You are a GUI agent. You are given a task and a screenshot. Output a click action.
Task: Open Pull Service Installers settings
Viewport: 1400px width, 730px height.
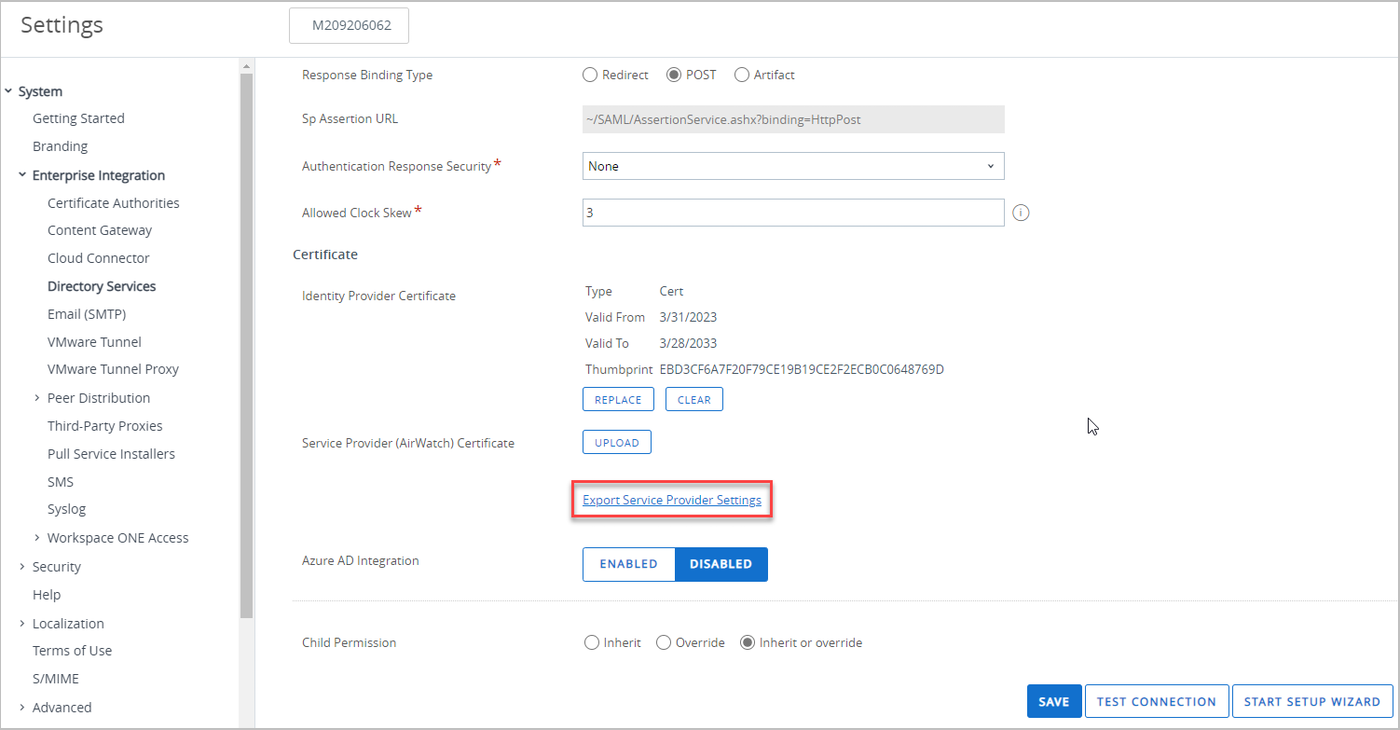pos(111,454)
